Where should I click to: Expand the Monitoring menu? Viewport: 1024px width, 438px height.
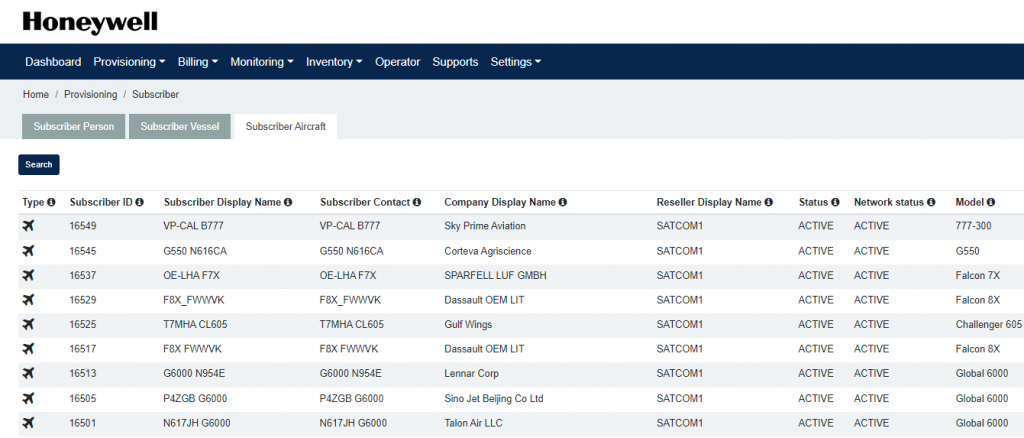262,62
